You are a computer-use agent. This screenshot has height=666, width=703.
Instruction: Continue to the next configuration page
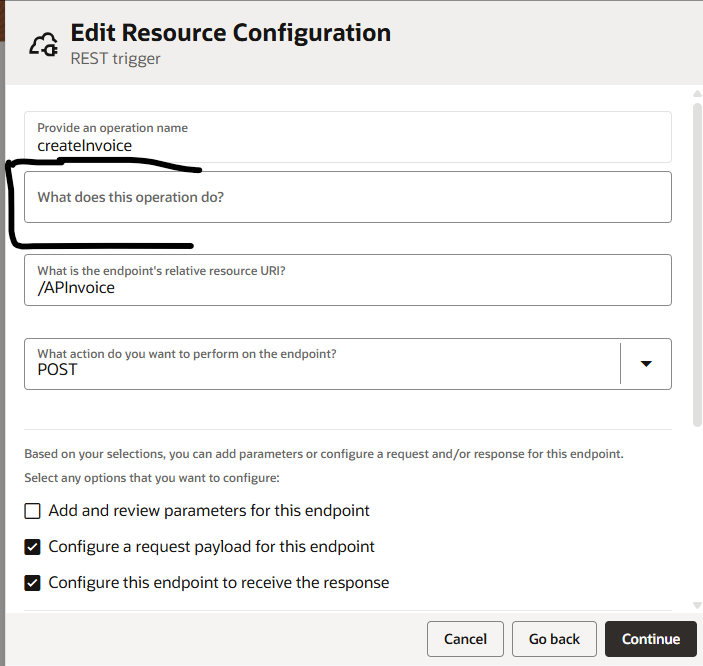[651, 639]
